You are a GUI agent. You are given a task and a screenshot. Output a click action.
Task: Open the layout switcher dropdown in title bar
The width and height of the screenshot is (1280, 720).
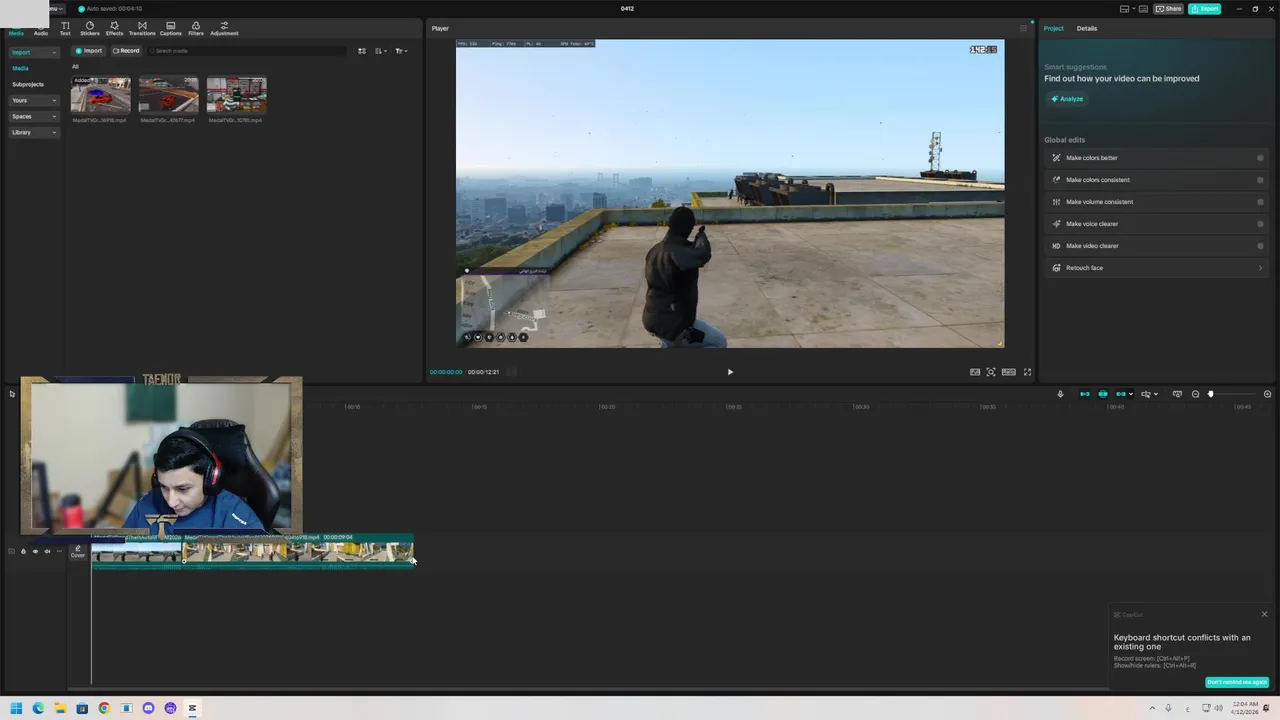1128,9
